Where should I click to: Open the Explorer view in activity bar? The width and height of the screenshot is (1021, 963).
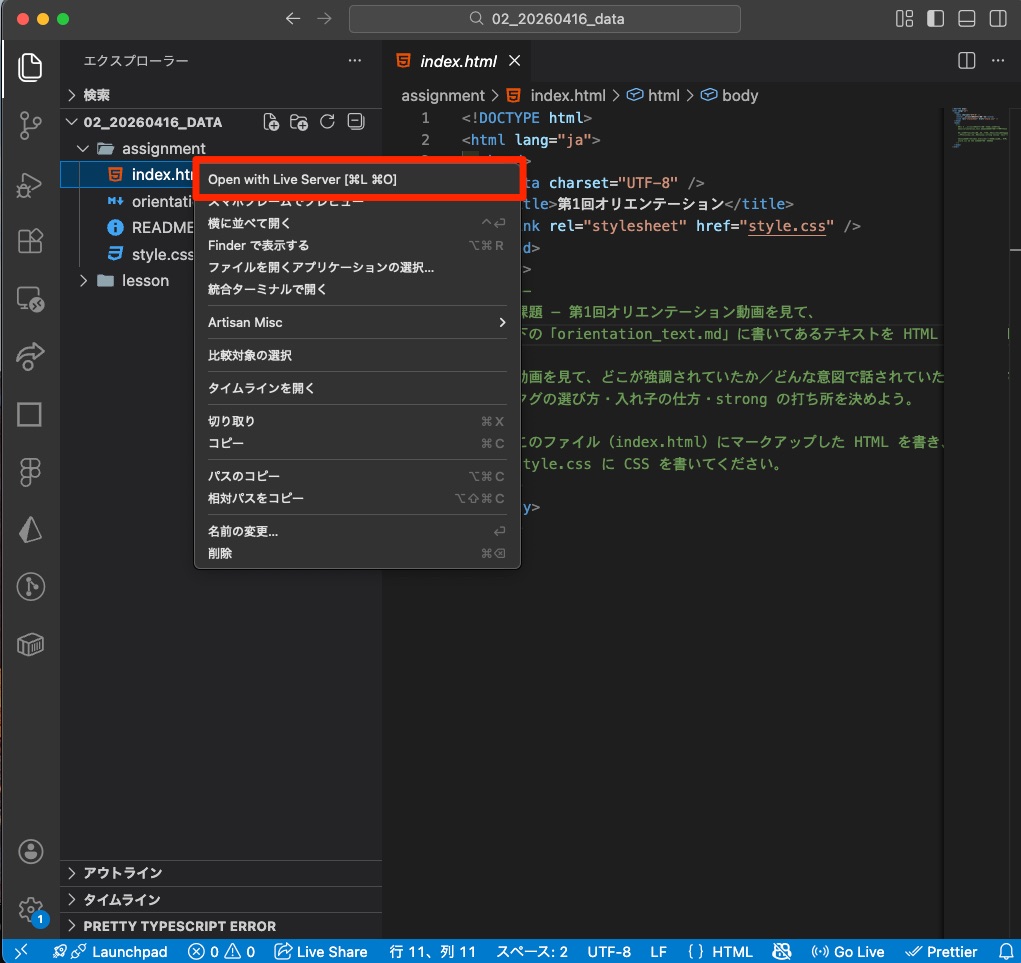30,68
